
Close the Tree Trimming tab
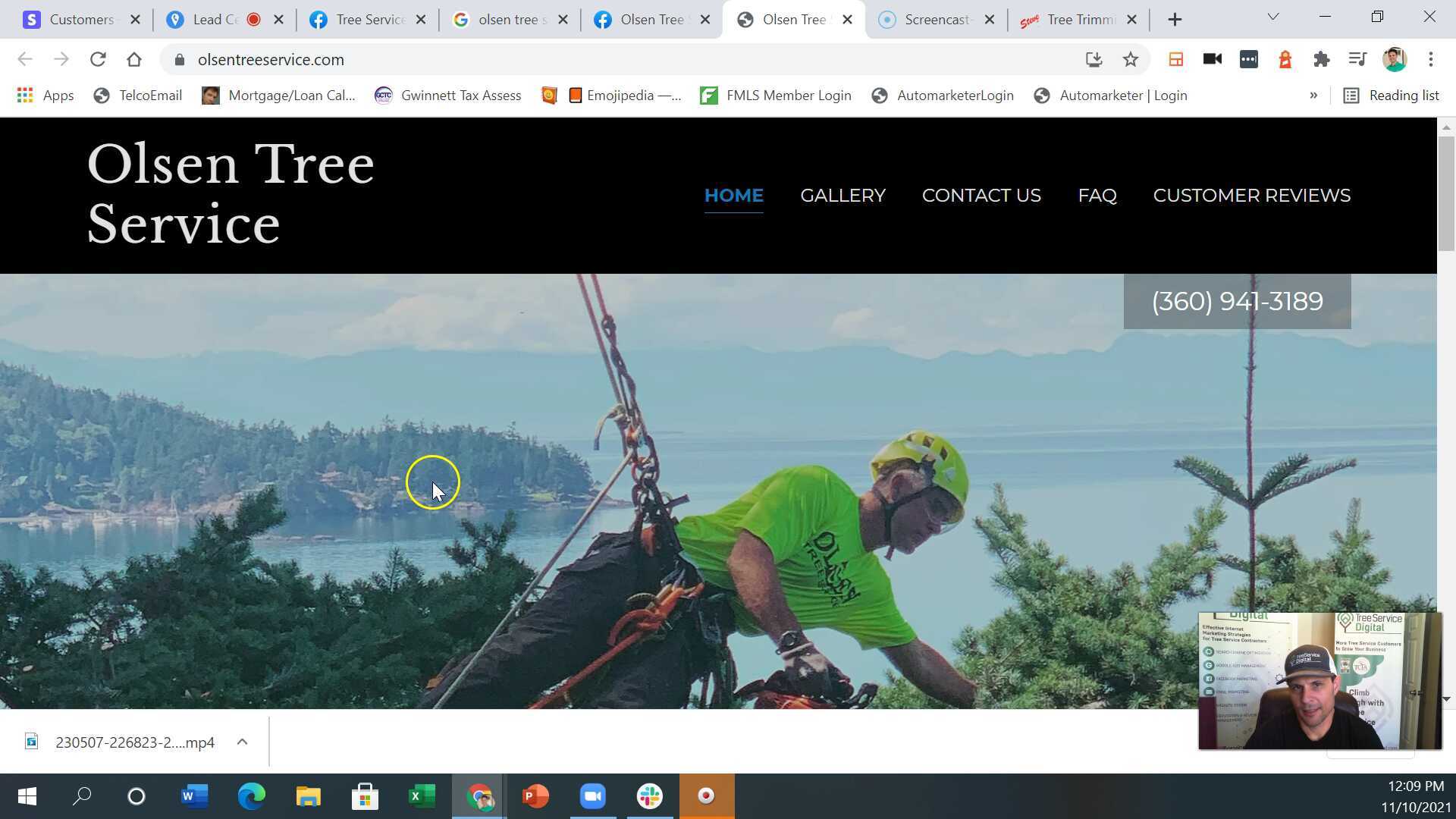pyautogui.click(x=1131, y=20)
